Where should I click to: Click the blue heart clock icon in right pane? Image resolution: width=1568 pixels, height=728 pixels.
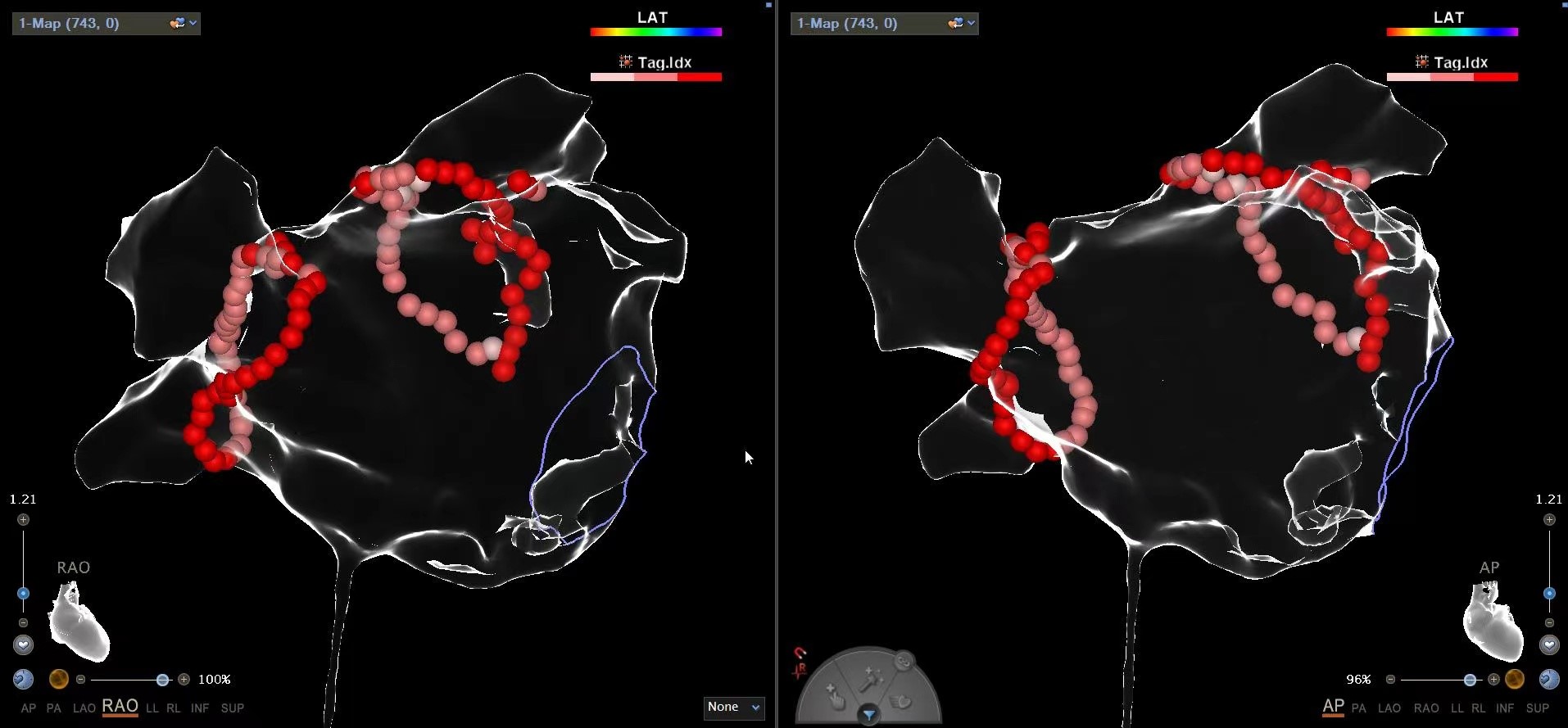(1548, 679)
